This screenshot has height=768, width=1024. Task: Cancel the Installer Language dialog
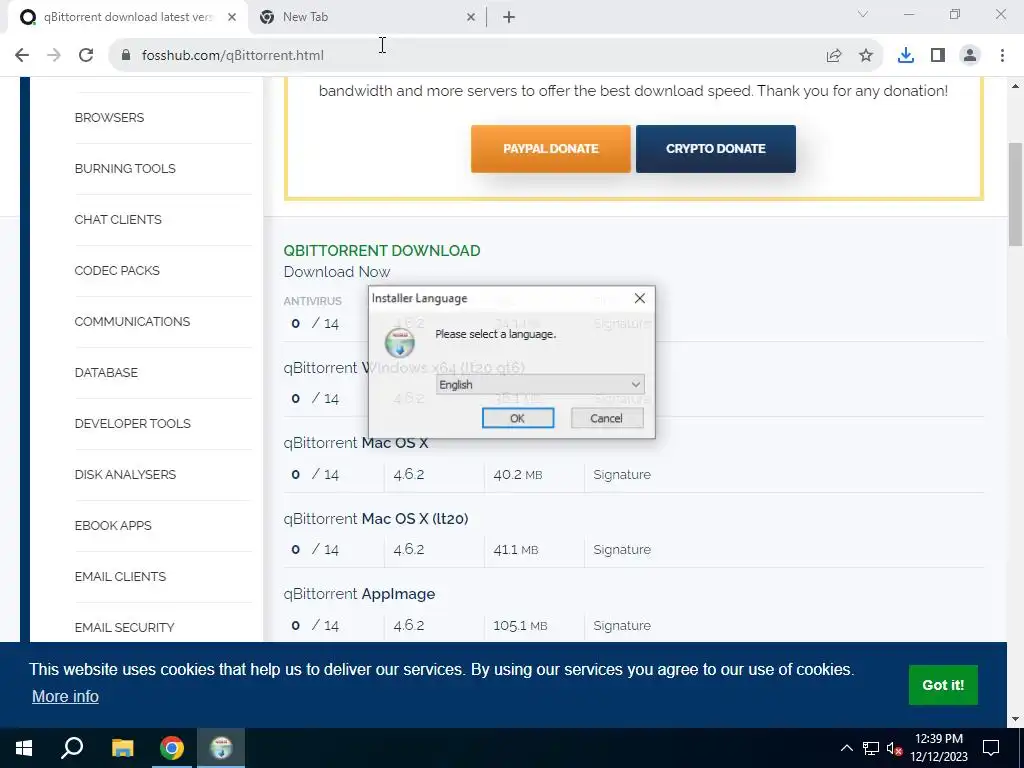(x=607, y=418)
